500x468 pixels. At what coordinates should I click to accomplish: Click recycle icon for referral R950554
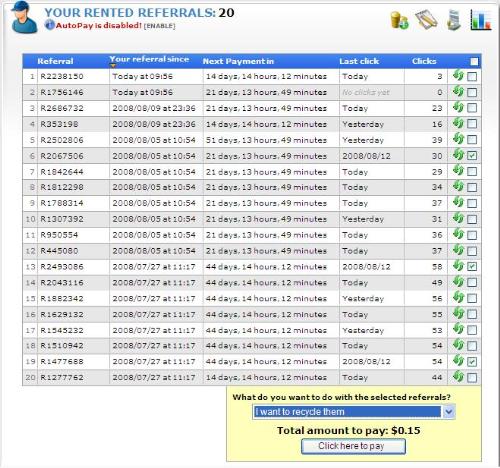click(458, 234)
